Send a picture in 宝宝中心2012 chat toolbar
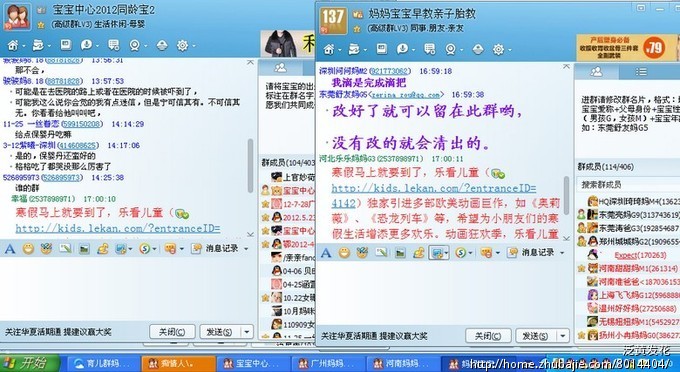680x372 pixels. pos(84,248)
